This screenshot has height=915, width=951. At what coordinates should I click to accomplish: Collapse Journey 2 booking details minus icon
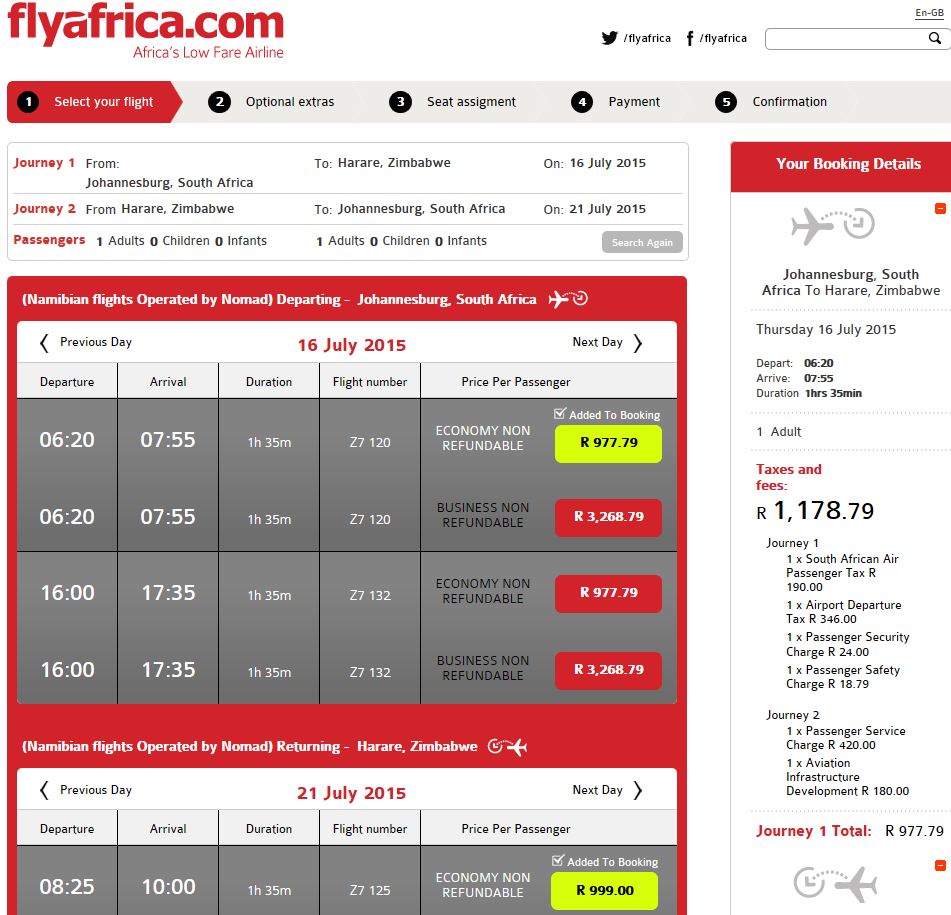pyautogui.click(x=940, y=865)
